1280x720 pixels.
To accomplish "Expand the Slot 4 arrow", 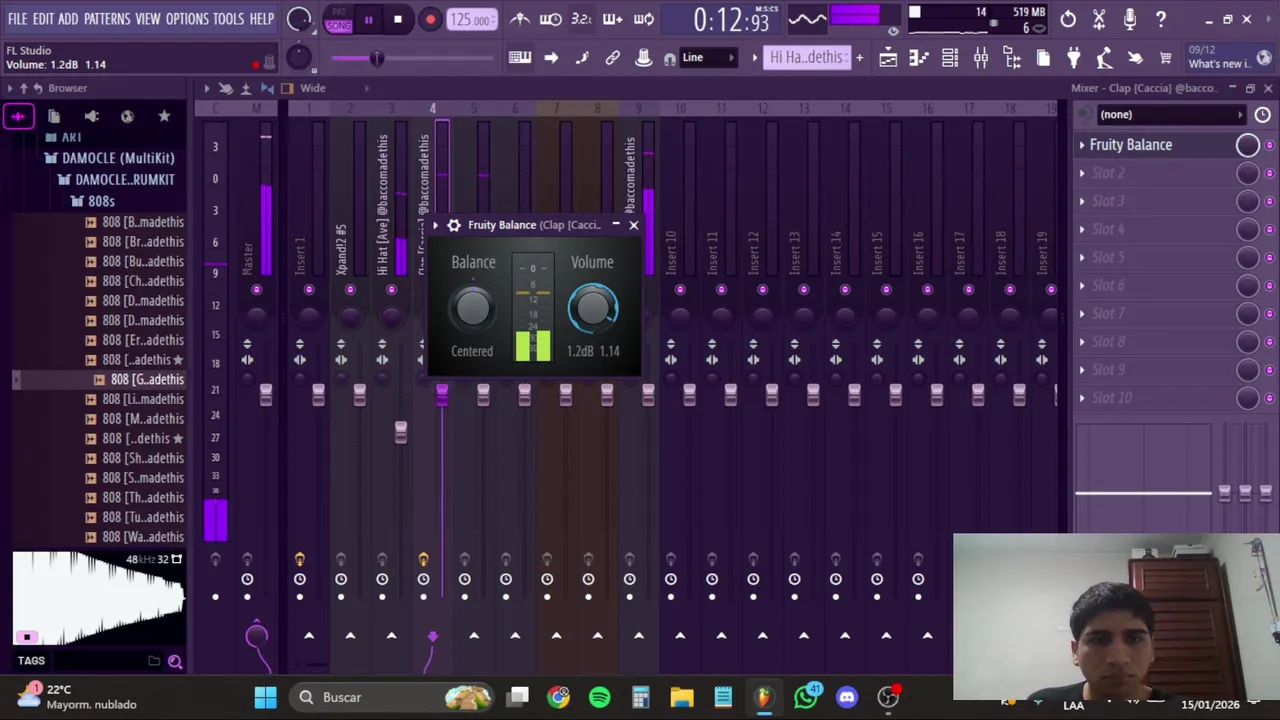I will (1081, 229).
